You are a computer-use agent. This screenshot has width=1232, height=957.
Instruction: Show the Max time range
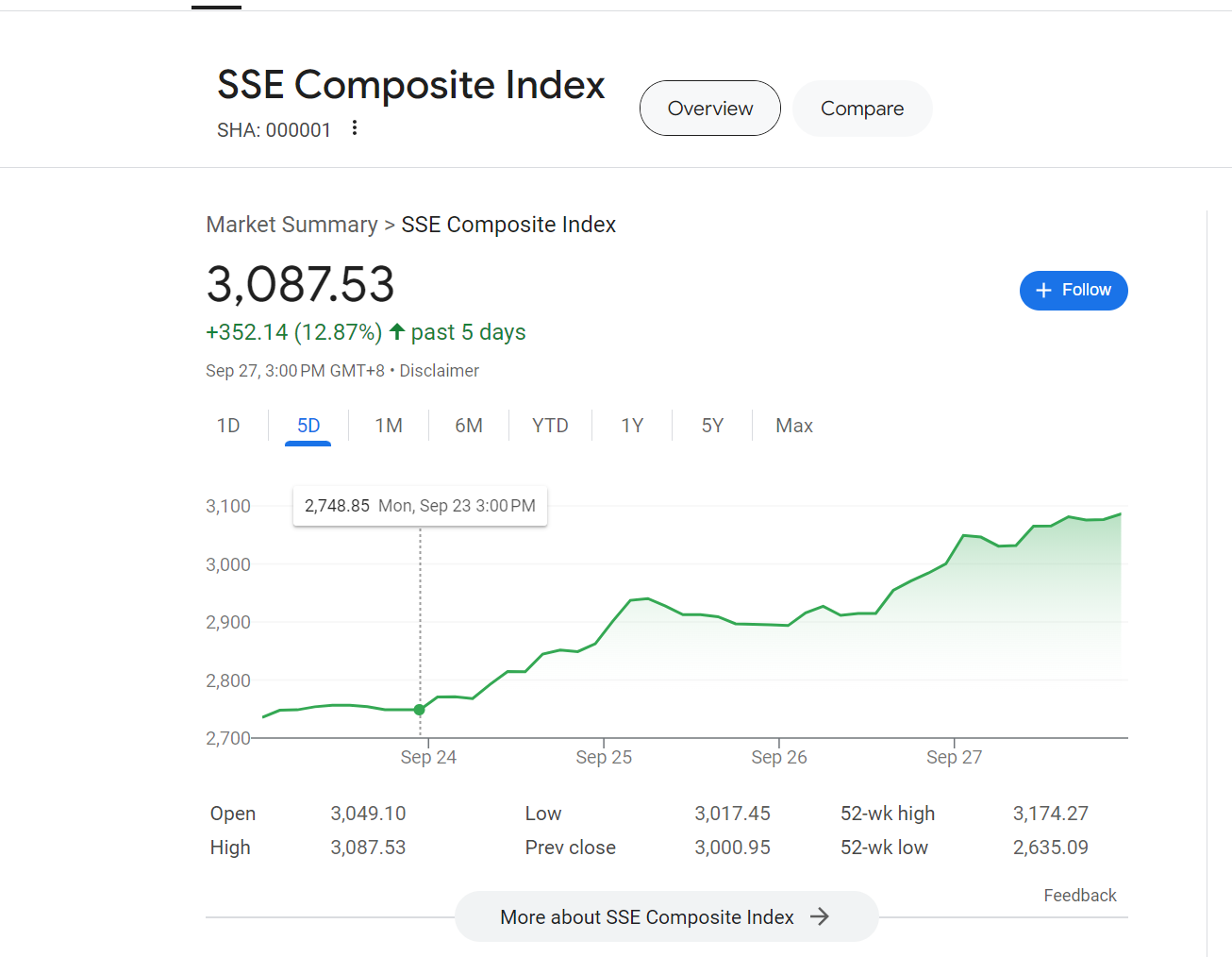pyautogui.click(x=793, y=426)
